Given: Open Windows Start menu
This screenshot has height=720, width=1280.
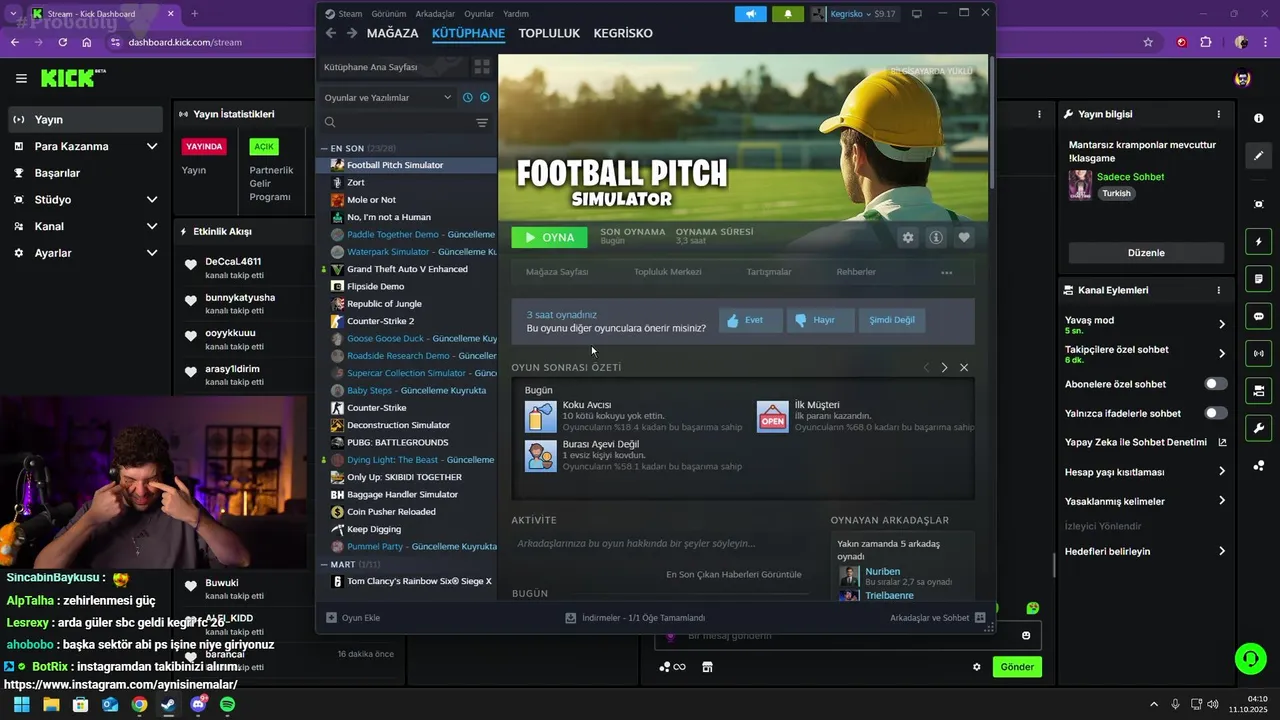Looking at the screenshot, I should coord(21,704).
